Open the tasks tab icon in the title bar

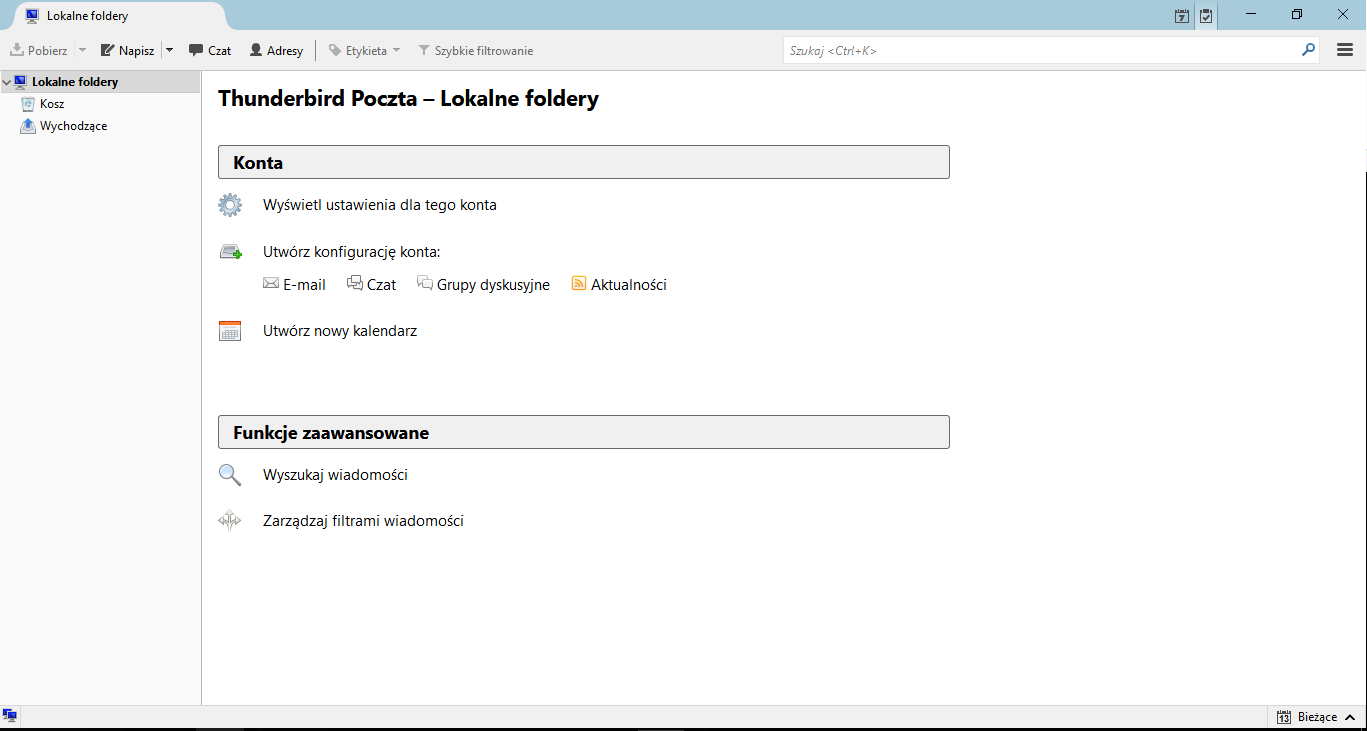click(1206, 16)
